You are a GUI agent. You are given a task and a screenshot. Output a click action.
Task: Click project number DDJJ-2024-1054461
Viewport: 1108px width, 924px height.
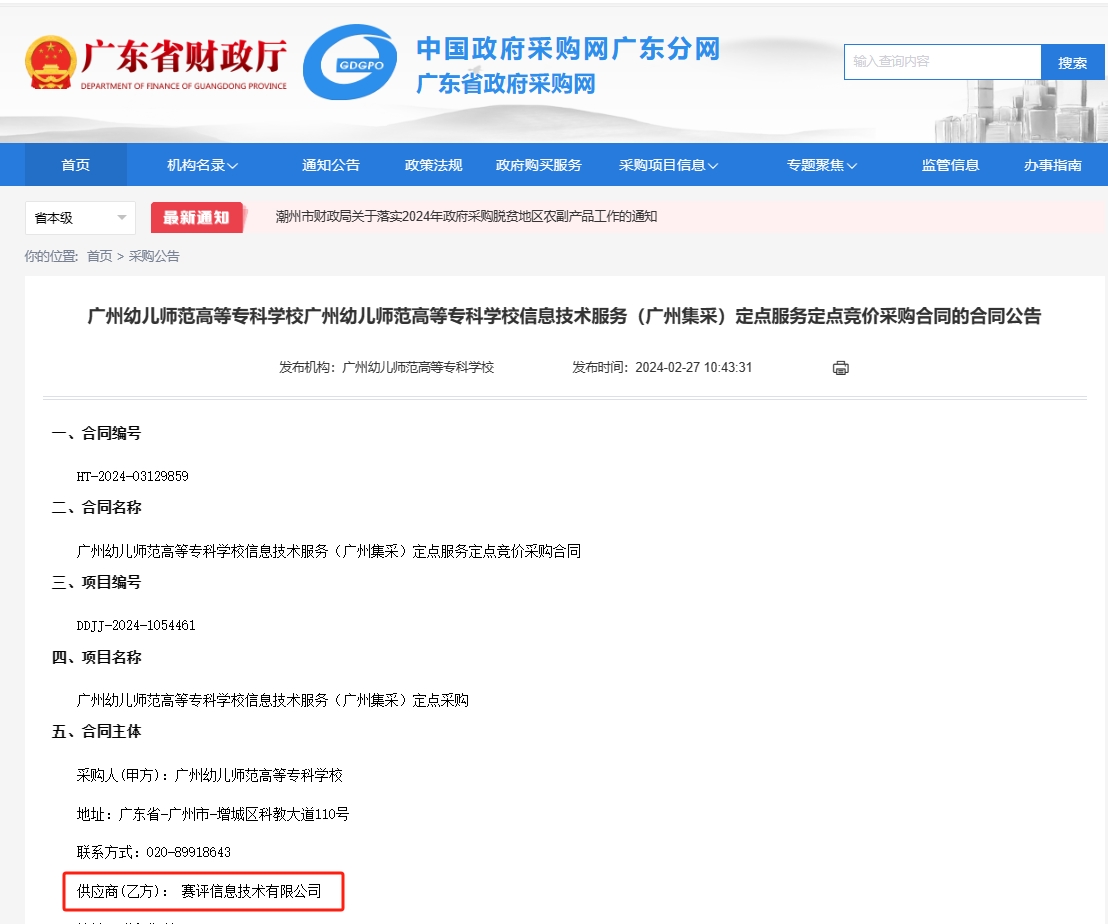[136, 625]
